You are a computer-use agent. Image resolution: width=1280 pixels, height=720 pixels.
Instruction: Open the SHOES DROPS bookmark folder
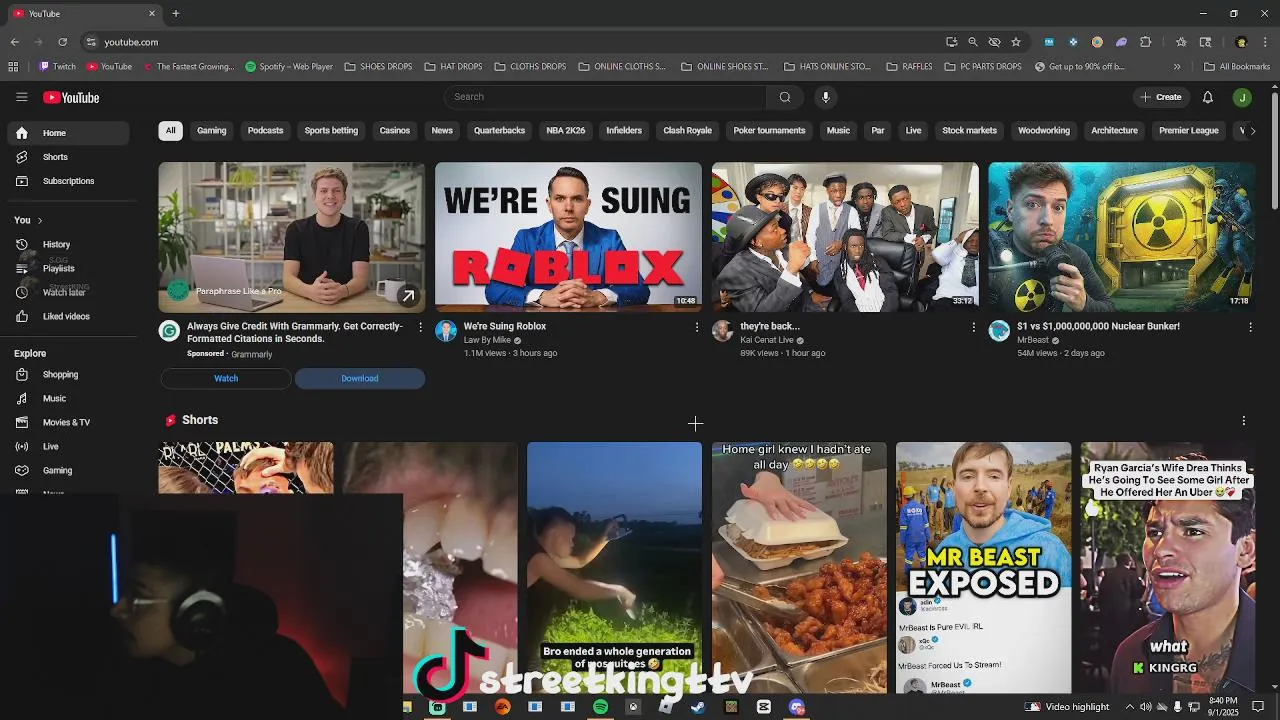378,67
